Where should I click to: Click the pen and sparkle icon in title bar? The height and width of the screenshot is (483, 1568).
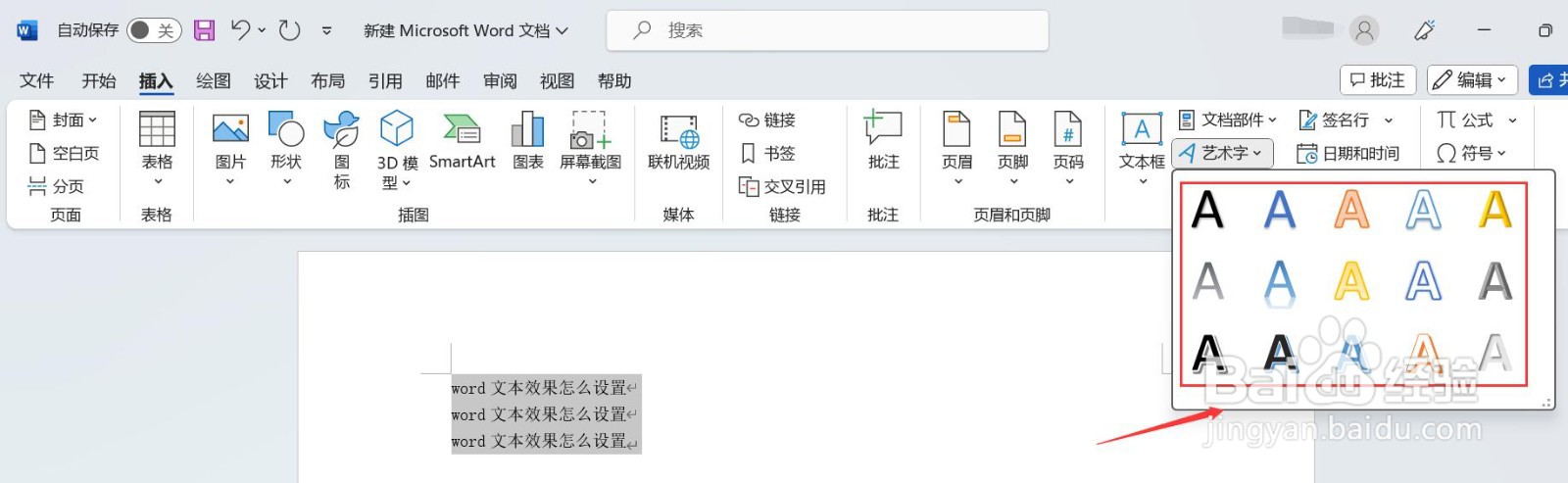coord(1425,30)
